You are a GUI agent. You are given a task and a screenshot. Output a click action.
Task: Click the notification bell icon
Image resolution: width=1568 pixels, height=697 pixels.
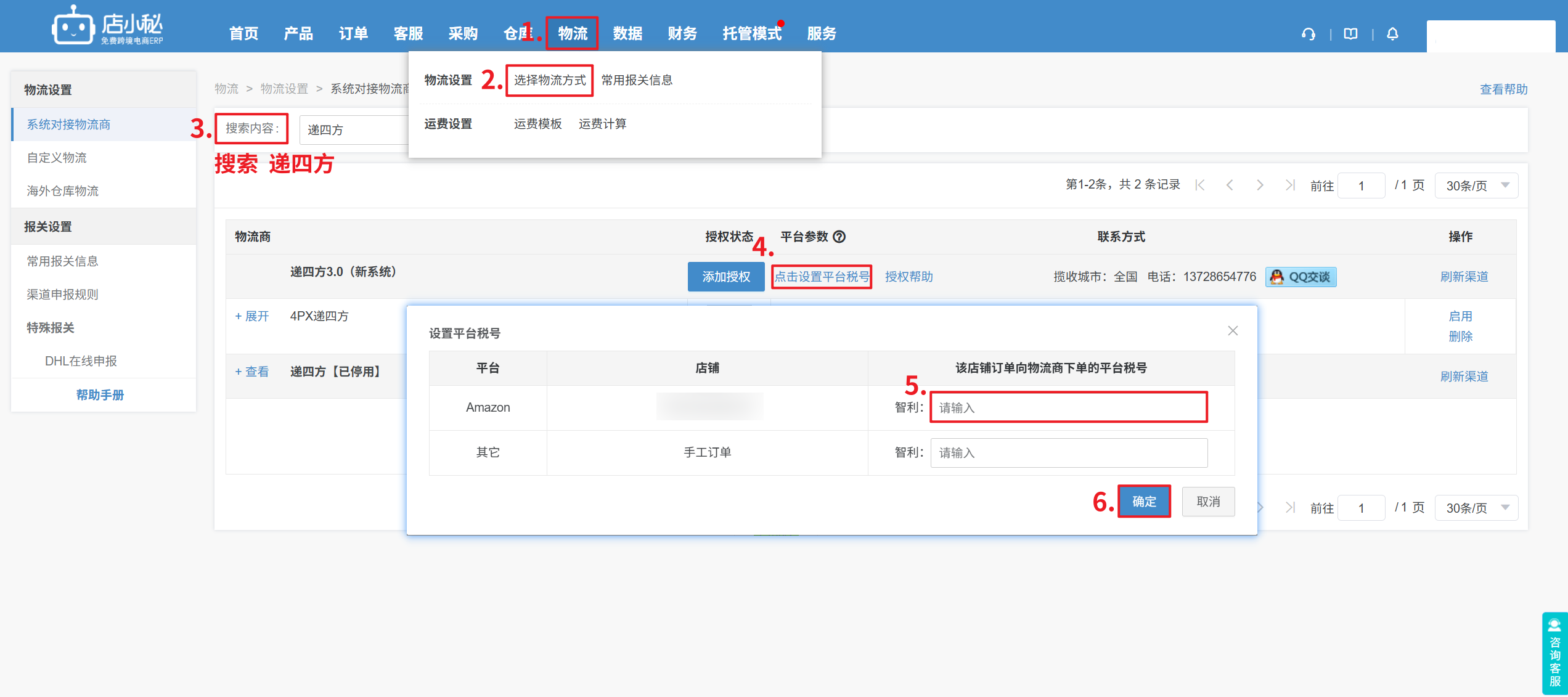pos(1392,34)
